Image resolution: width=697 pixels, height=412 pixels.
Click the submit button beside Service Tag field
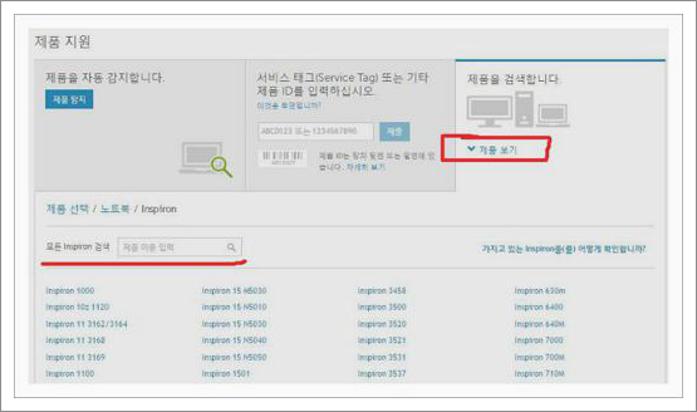click(x=394, y=132)
